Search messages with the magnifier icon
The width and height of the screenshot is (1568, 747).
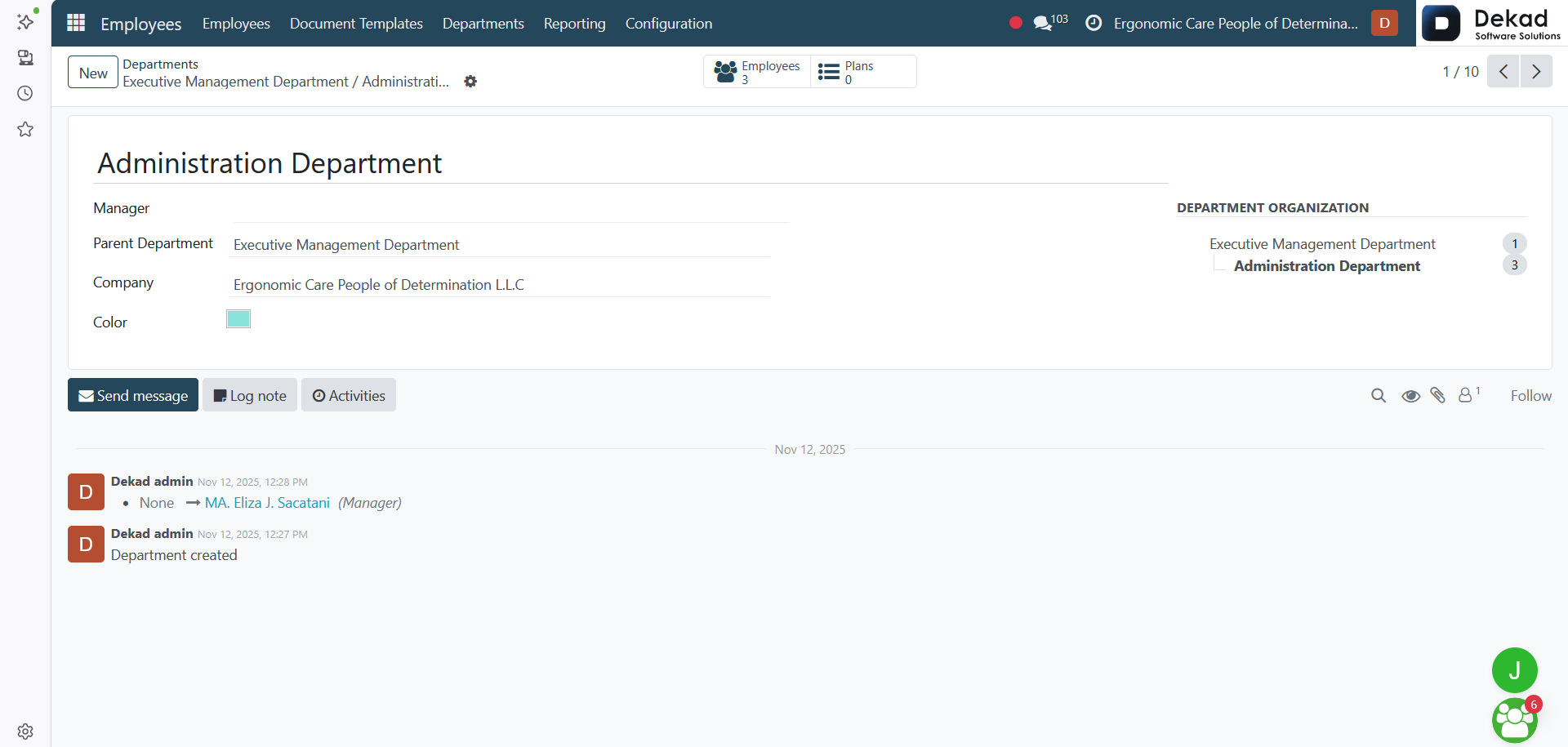[x=1379, y=396]
